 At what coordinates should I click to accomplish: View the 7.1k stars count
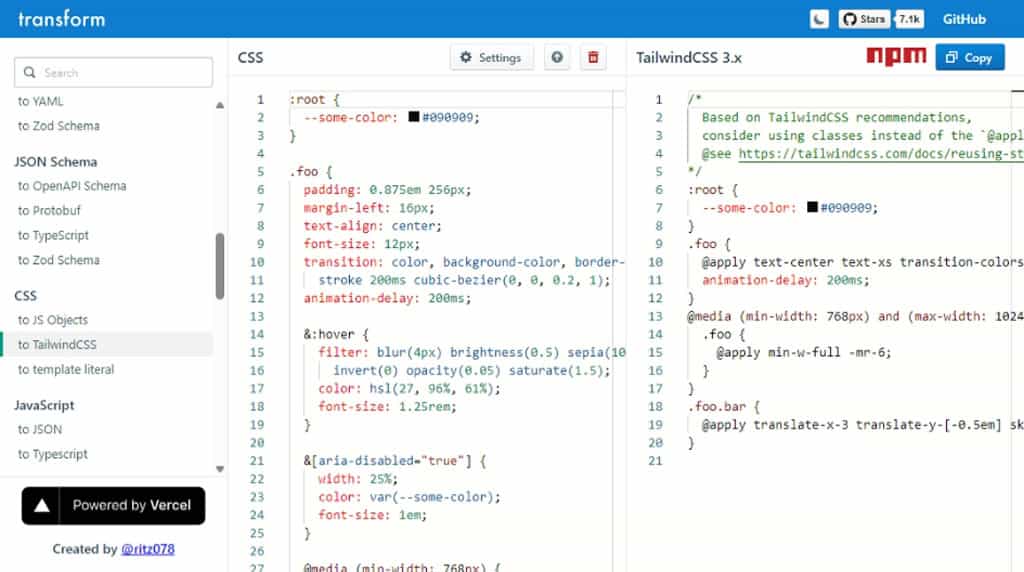pos(909,19)
